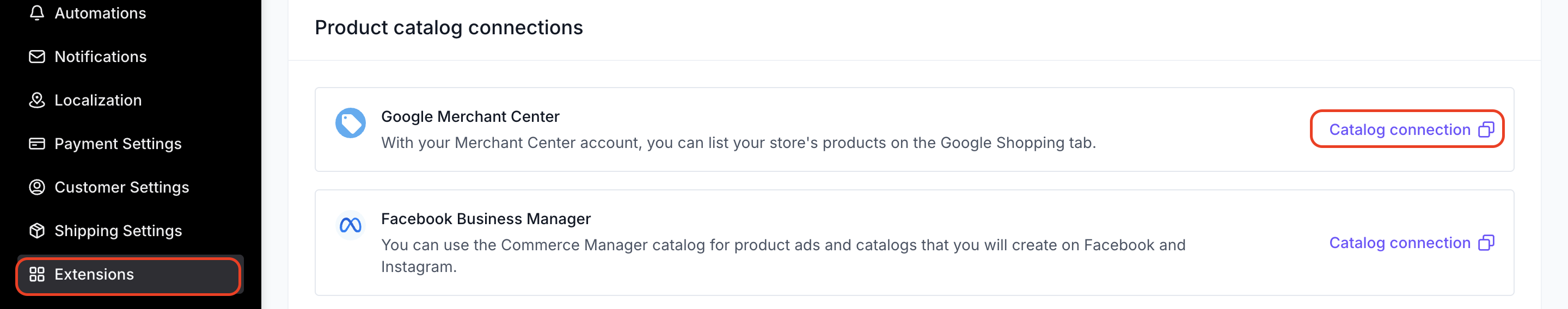Screen dimensions: 1568x309
Task: Click the Shipping Settings box icon
Action: coord(37,231)
